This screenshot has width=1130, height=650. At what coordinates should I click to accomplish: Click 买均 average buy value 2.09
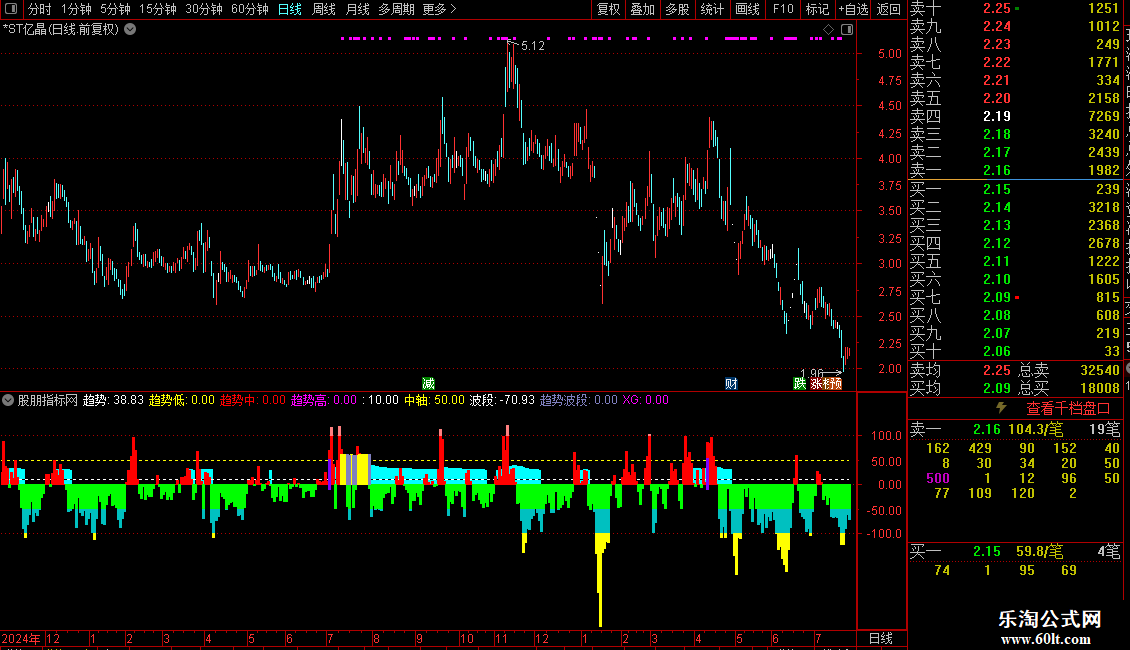tap(997, 388)
